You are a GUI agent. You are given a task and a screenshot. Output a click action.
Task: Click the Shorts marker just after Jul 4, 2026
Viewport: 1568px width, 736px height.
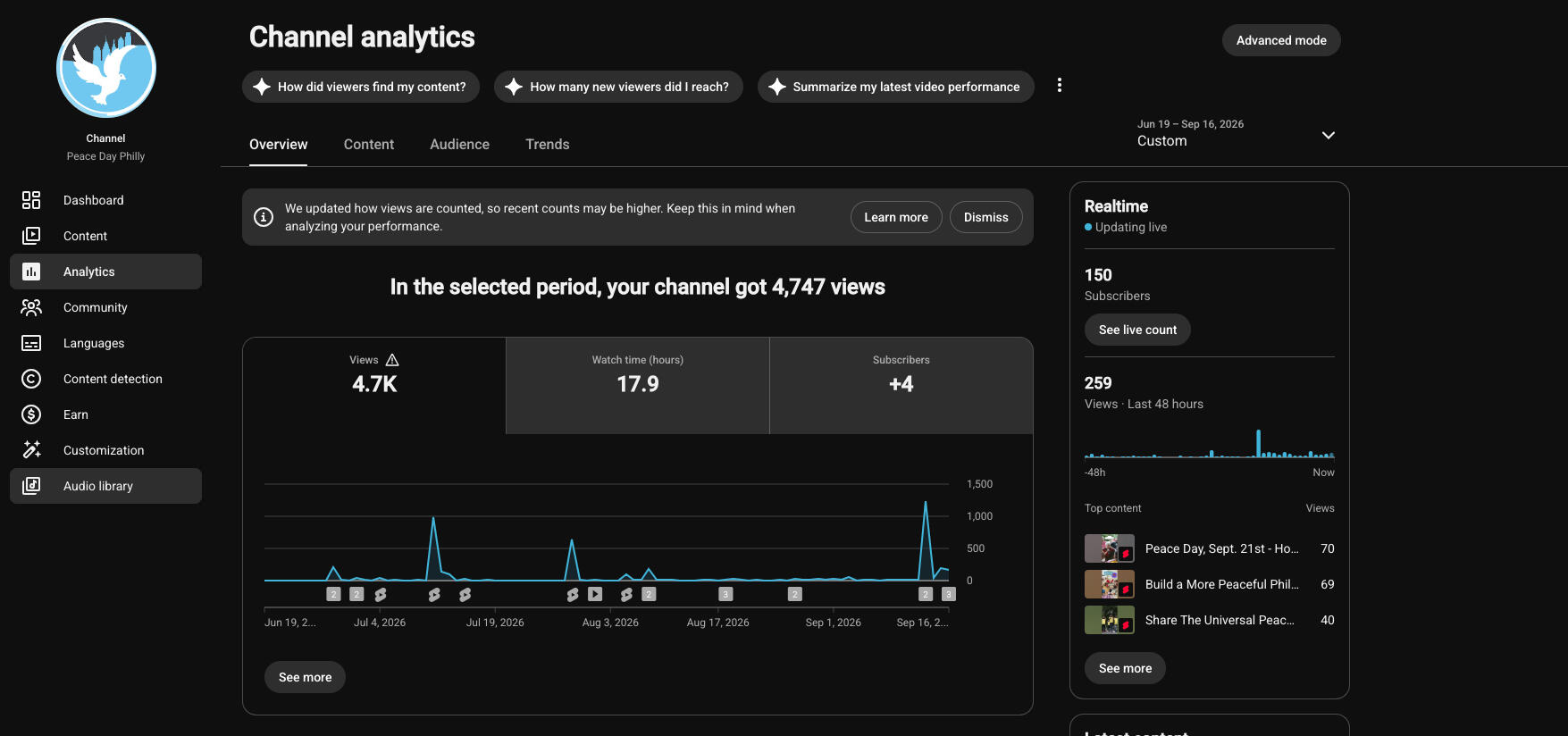point(381,594)
